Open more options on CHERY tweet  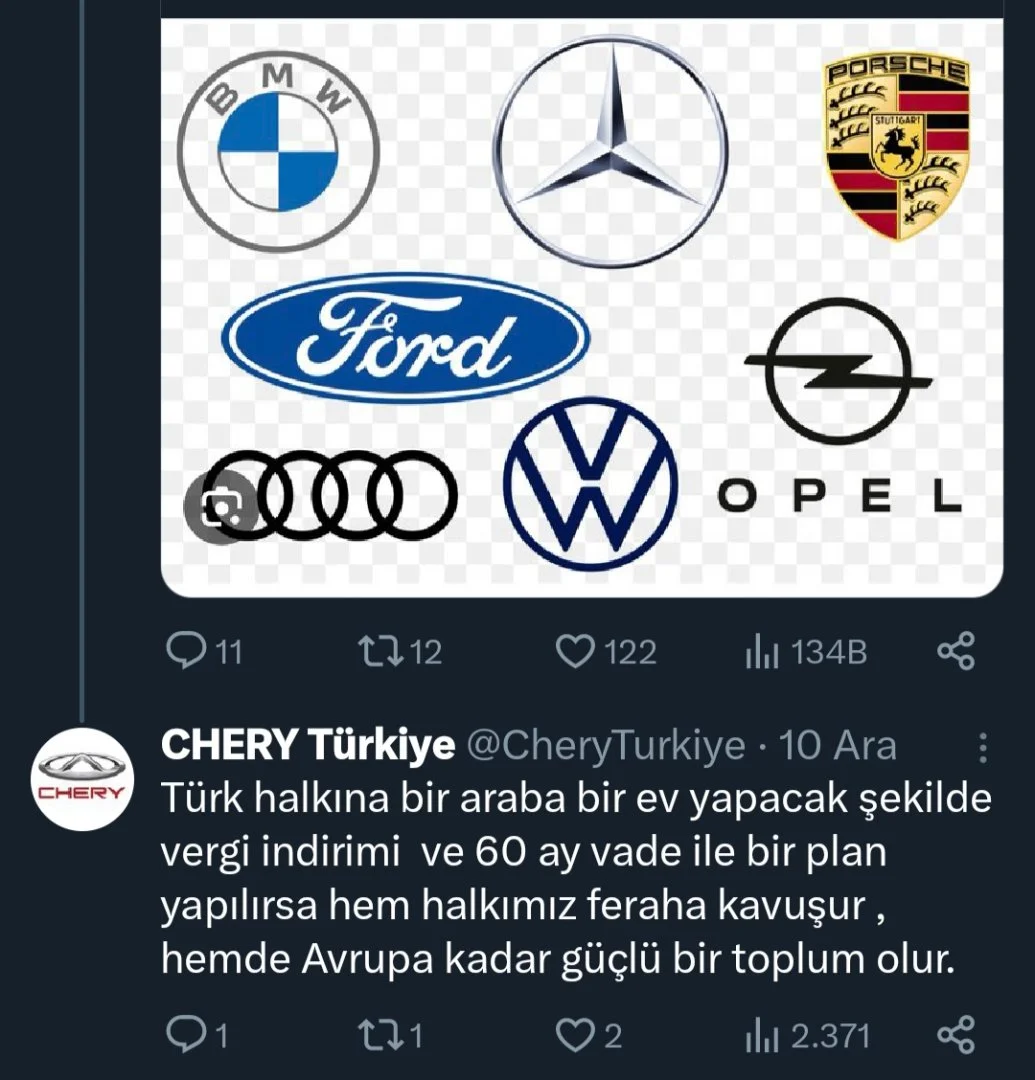click(x=983, y=747)
